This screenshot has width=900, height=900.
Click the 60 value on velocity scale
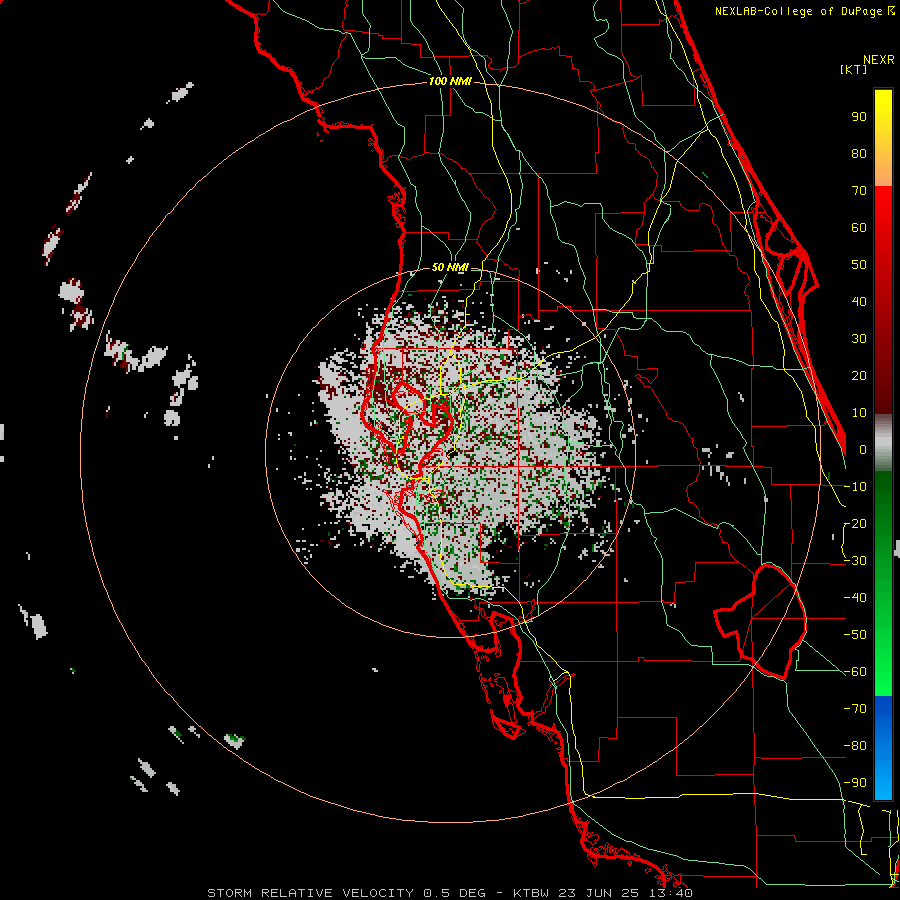859,227
